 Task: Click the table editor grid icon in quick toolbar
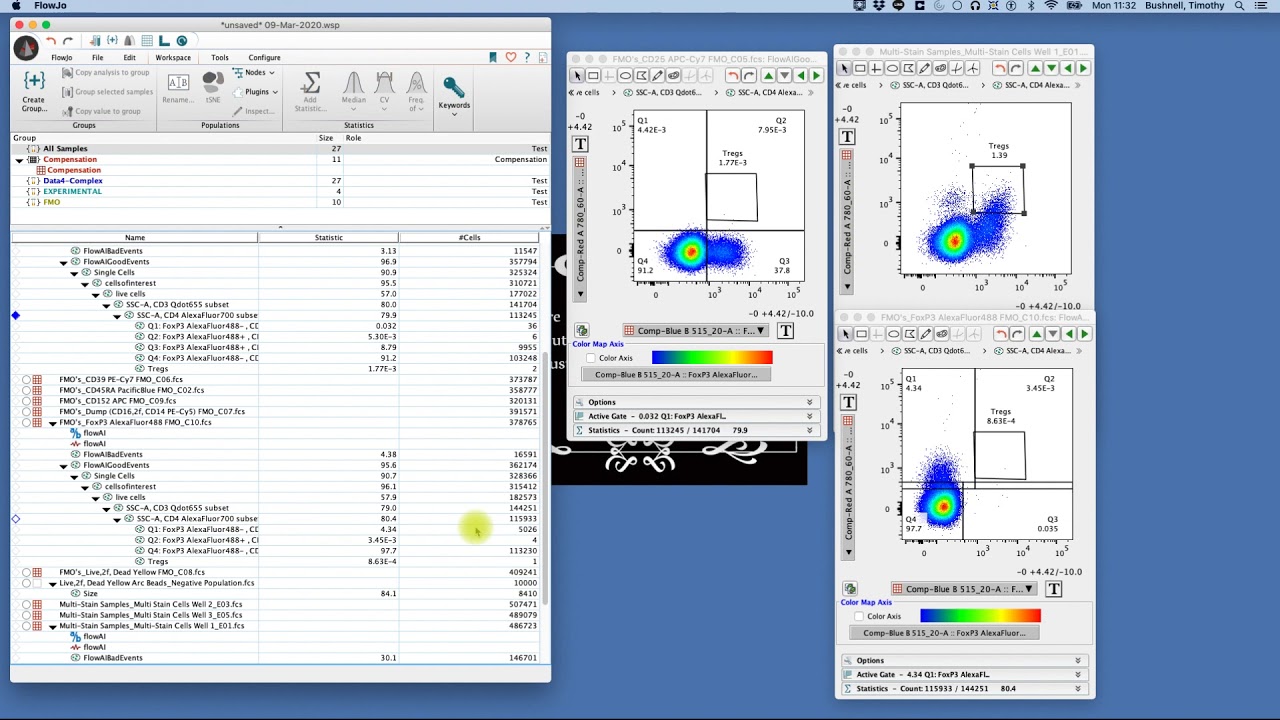click(x=147, y=41)
